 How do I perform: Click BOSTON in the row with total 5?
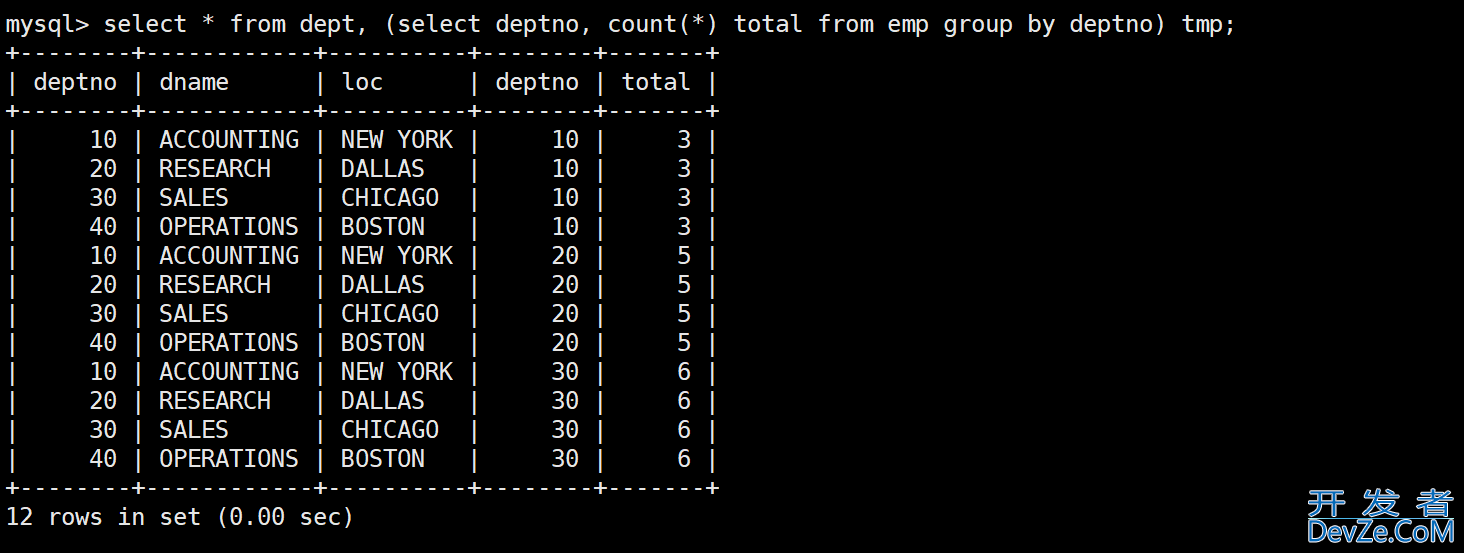tap(383, 342)
